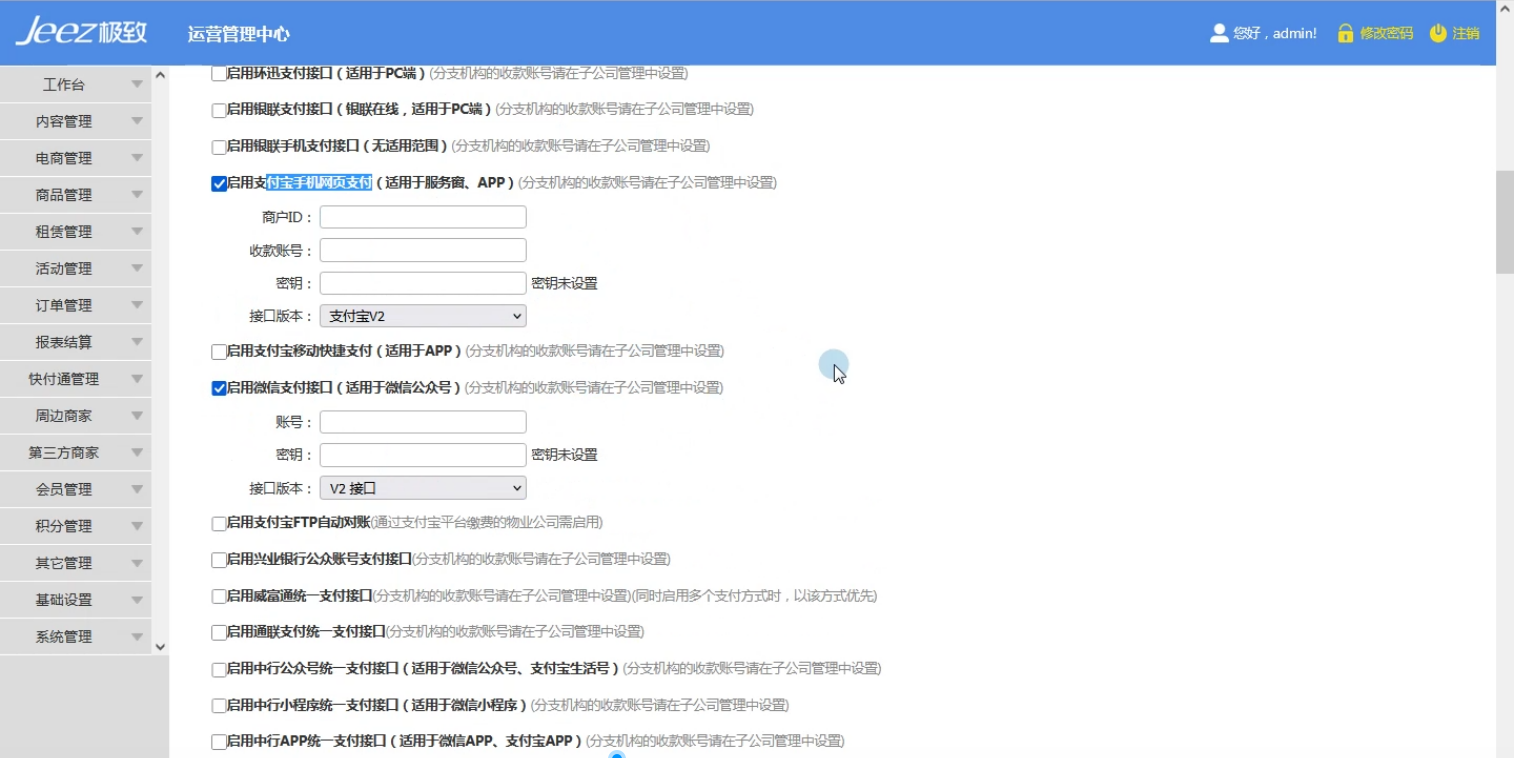Viewport: 1514px width, 758px height.
Task: Expand the 活动管理 sidebar menu arrow
Action: (x=137, y=268)
